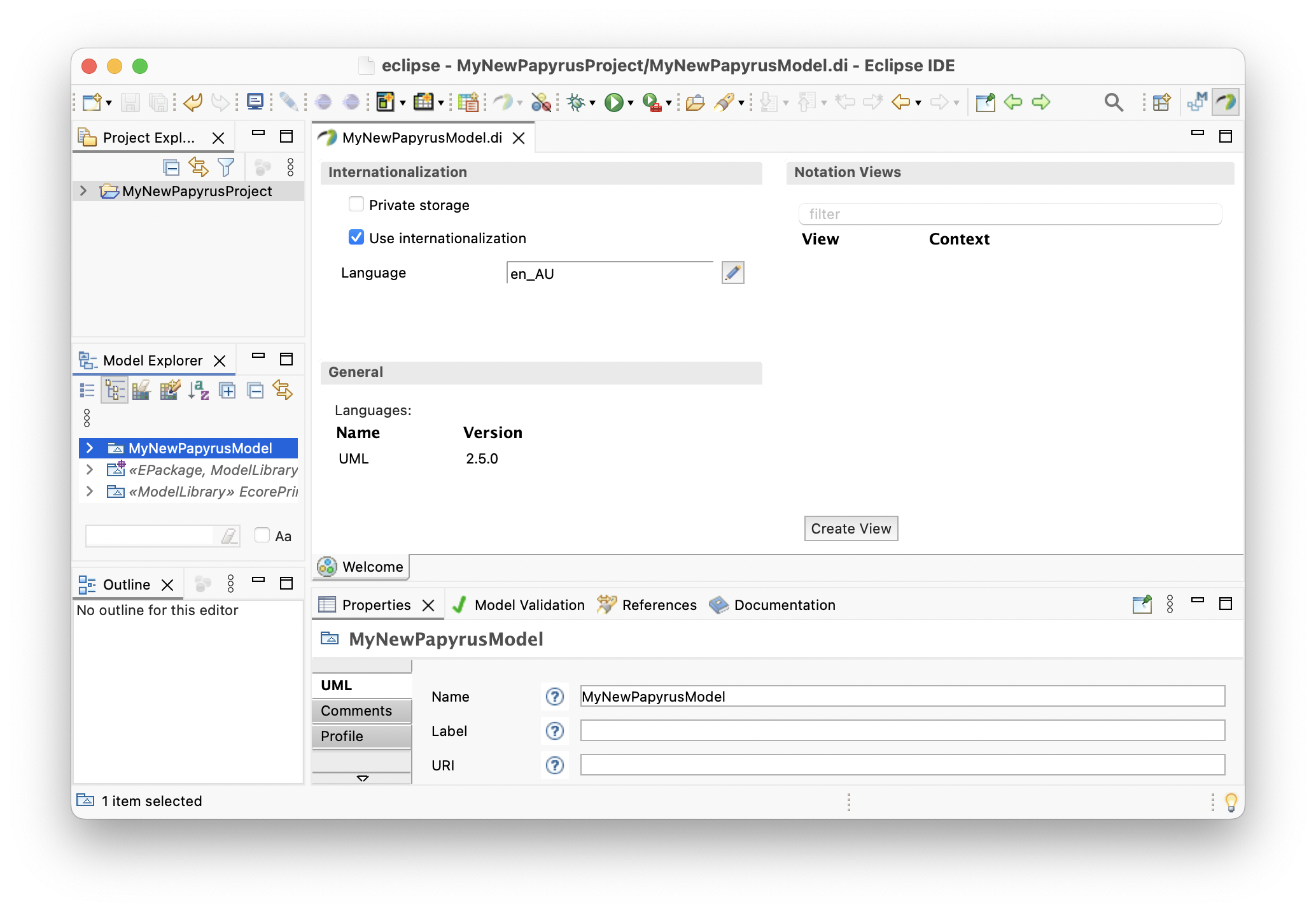The image size is (1316, 913).
Task: Close the Outline view
Action: coord(167,584)
